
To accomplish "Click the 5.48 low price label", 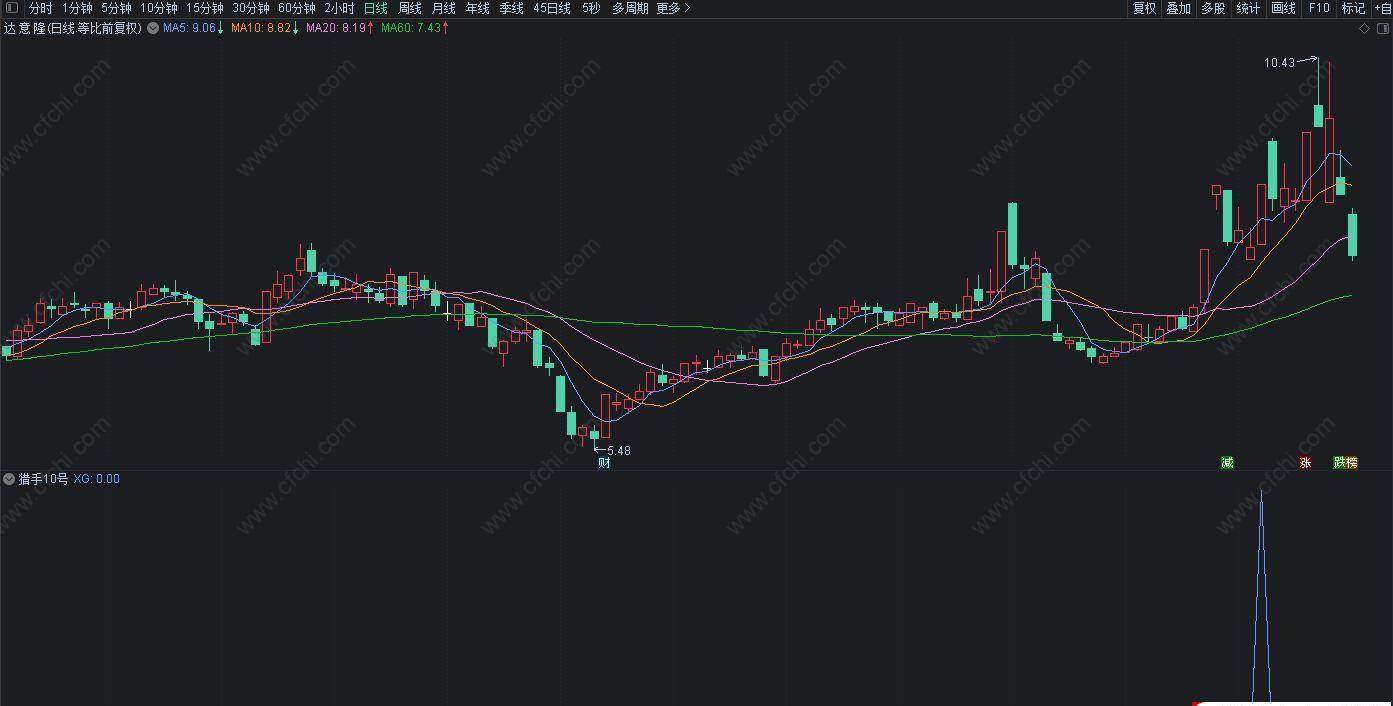I will point(619,450).
